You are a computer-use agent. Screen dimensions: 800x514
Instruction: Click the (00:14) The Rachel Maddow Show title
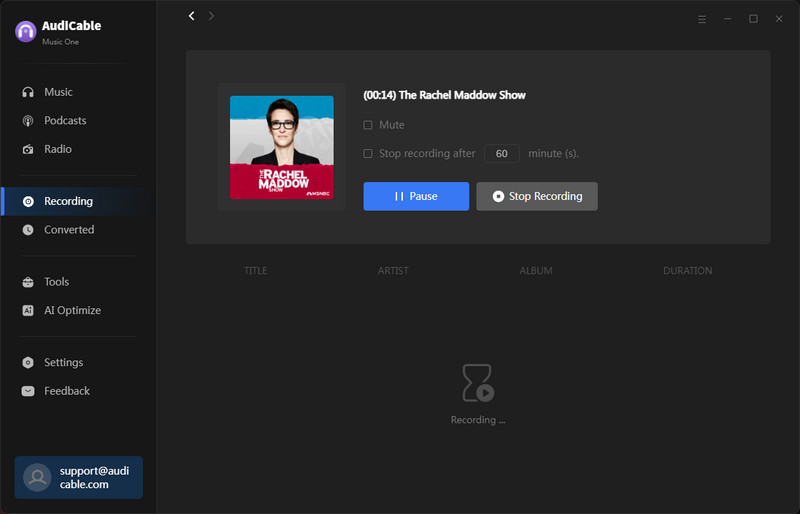pyautogui.click(x=444, y=95)
